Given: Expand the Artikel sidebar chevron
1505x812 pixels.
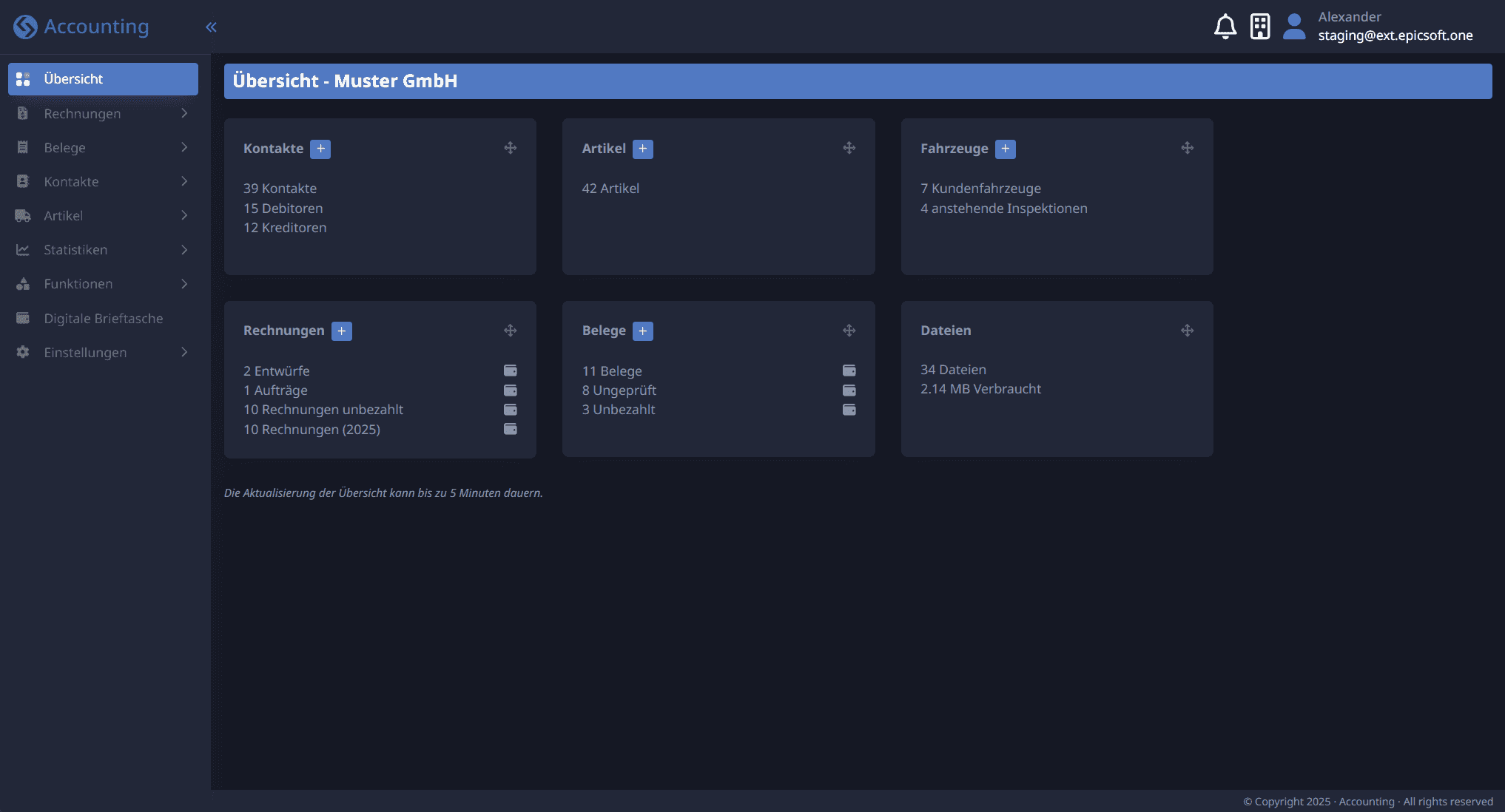Looking at the screenshot, I should pyautogui.click(x=184, y=215).
